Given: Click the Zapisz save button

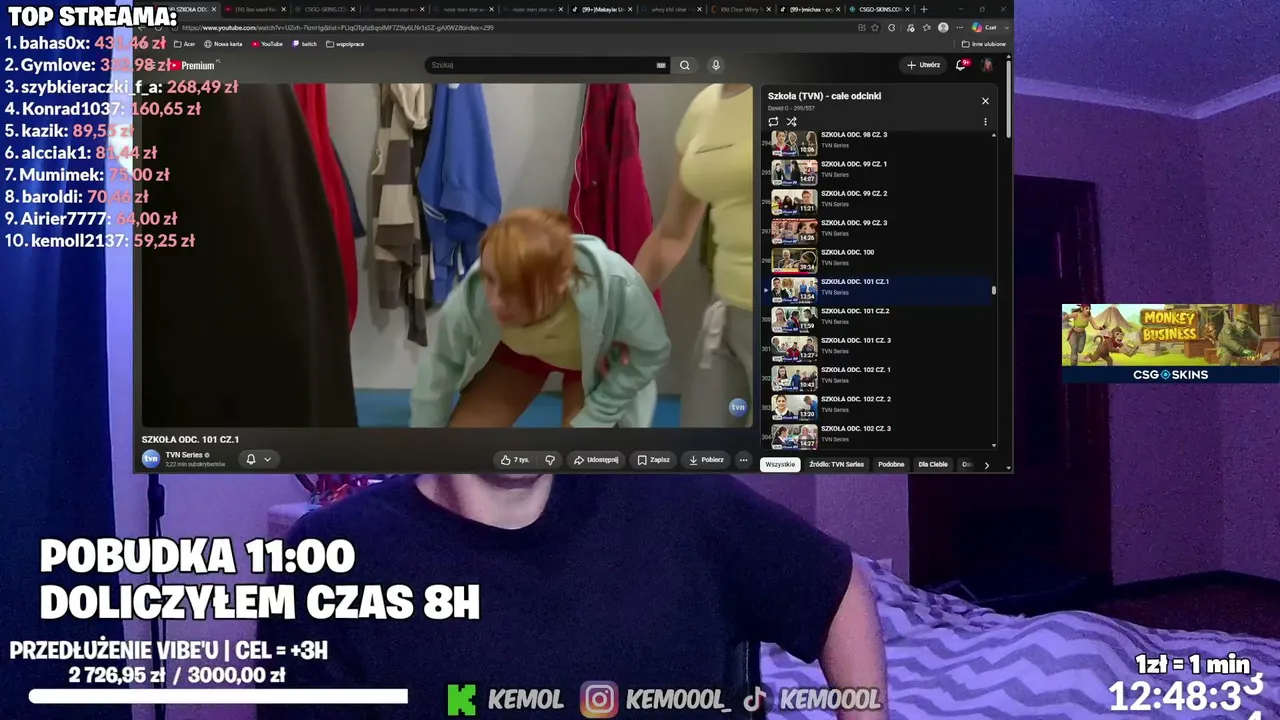Looking at the screenshot, I should click(654, 460).
